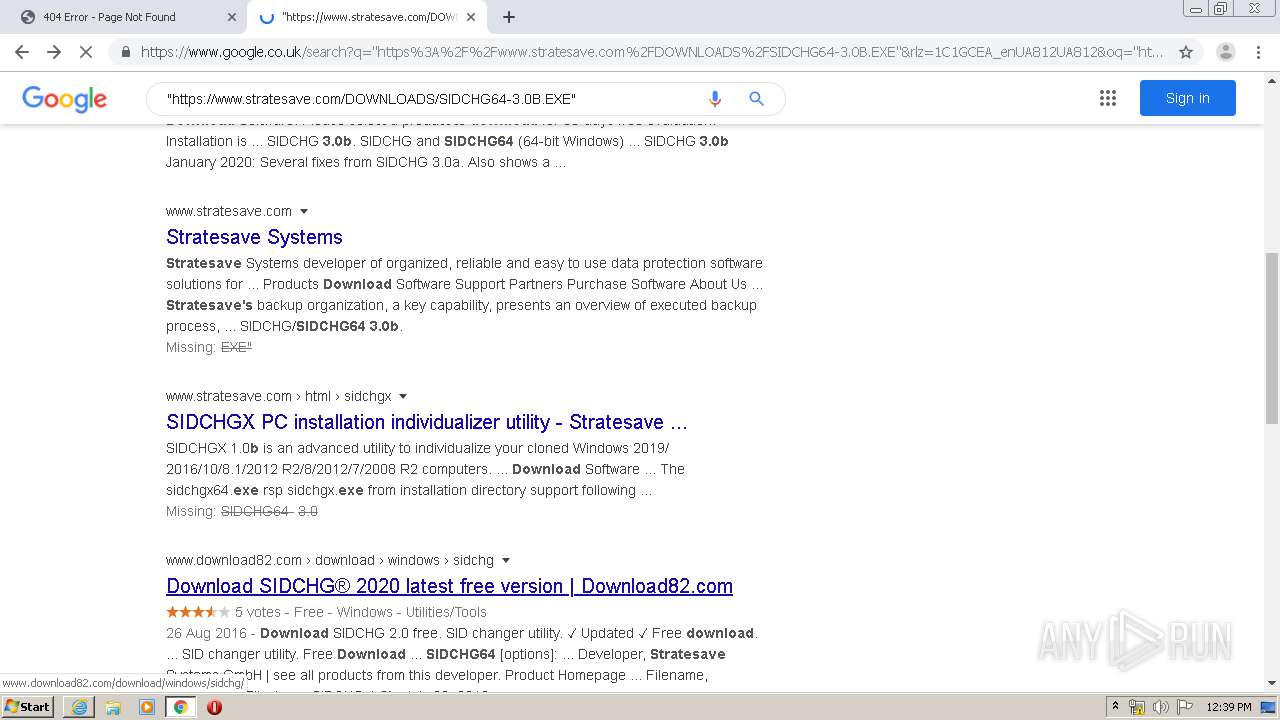The width and height of the screenshot is (1280, 720).
Task: Expand options arrow beside www.stratesave.com
Action: [x=304, y=211]
